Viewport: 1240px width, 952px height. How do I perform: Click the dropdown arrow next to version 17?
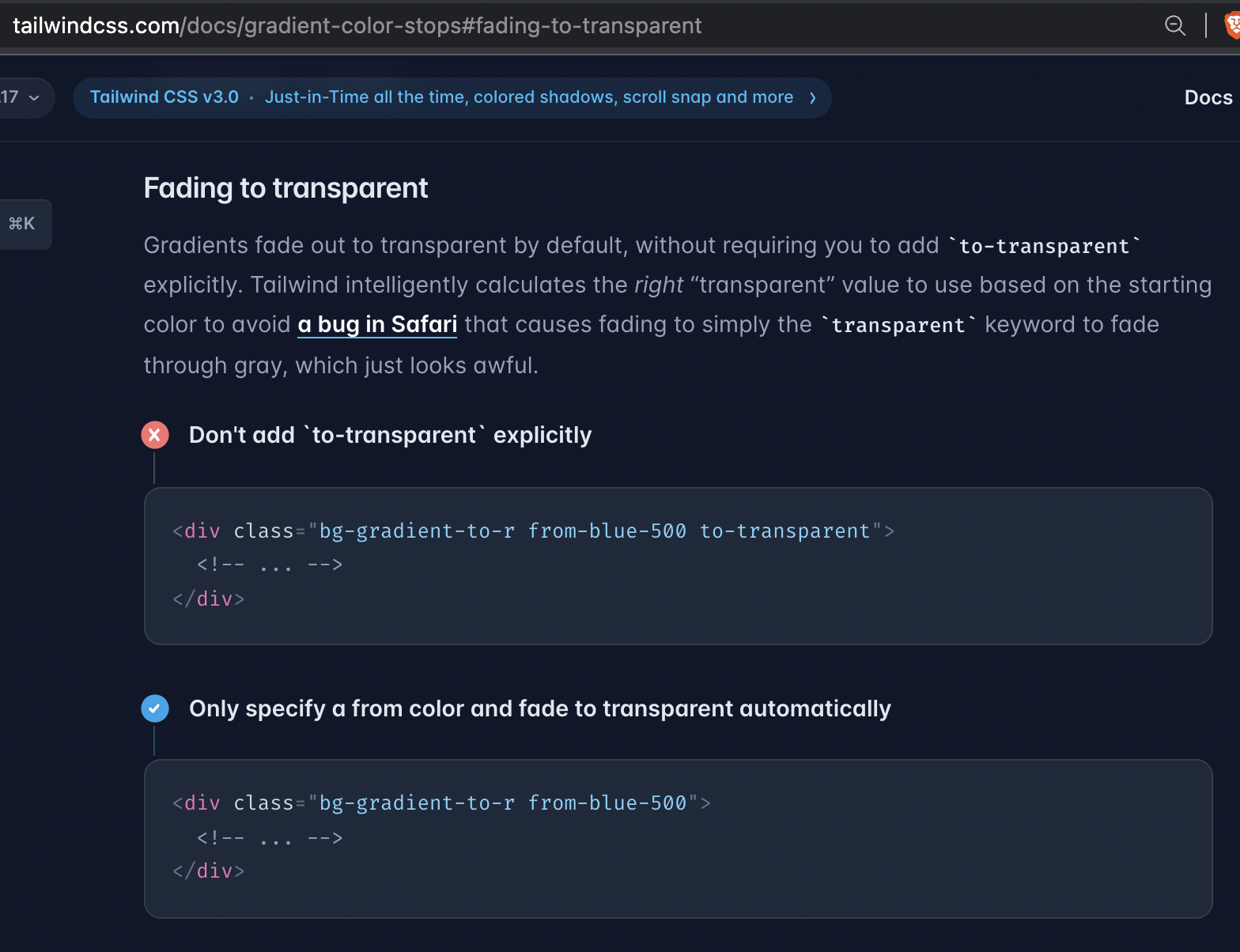[32, 98]
